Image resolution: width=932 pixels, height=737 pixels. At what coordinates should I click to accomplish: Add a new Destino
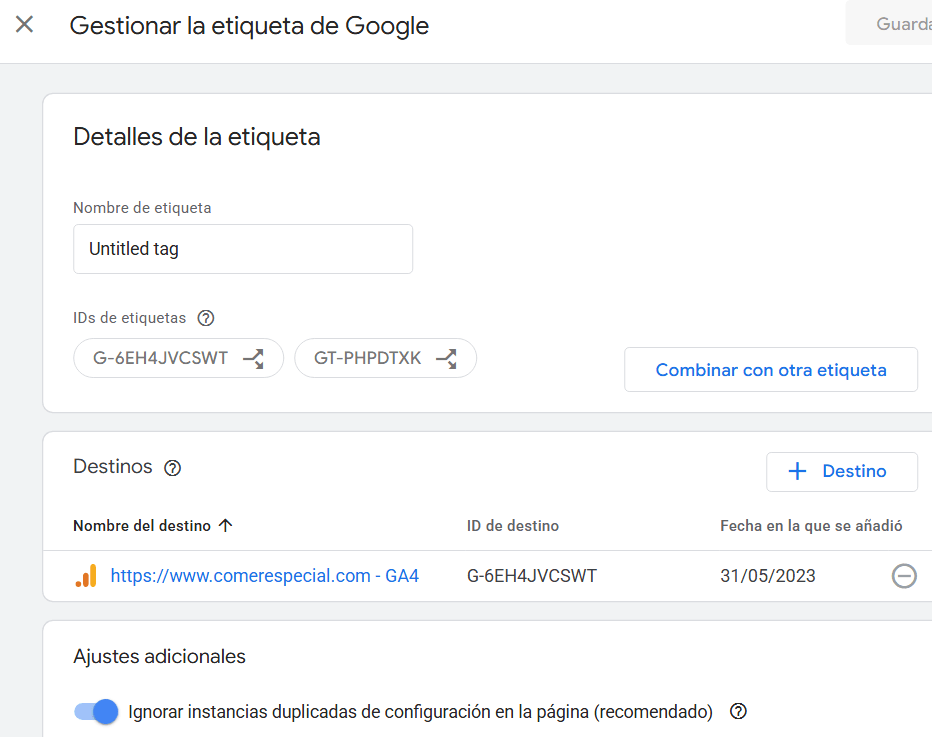pyautogui.click(x=842, y=472)
